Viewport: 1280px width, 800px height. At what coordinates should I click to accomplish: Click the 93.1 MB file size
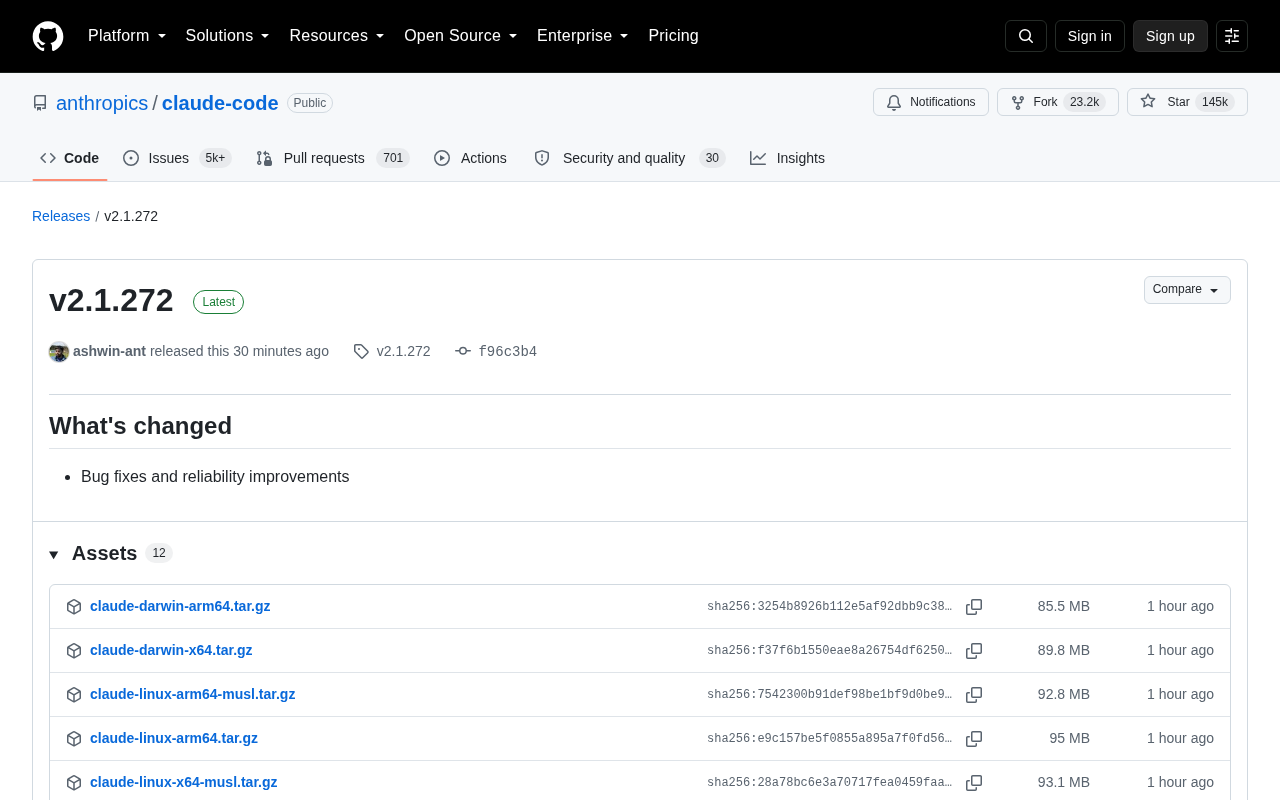[1064, 782]
